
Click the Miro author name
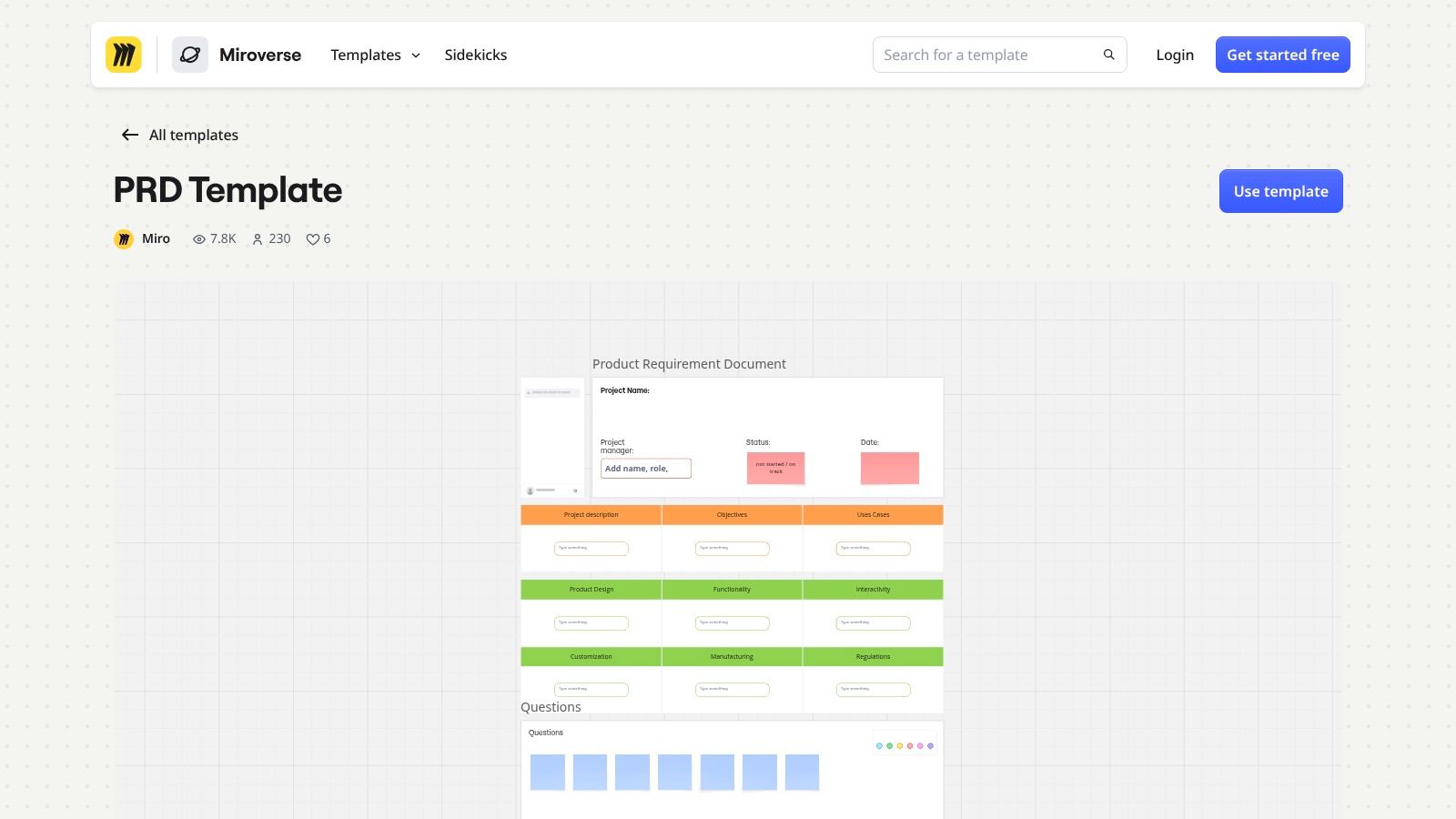coord(156,238)
